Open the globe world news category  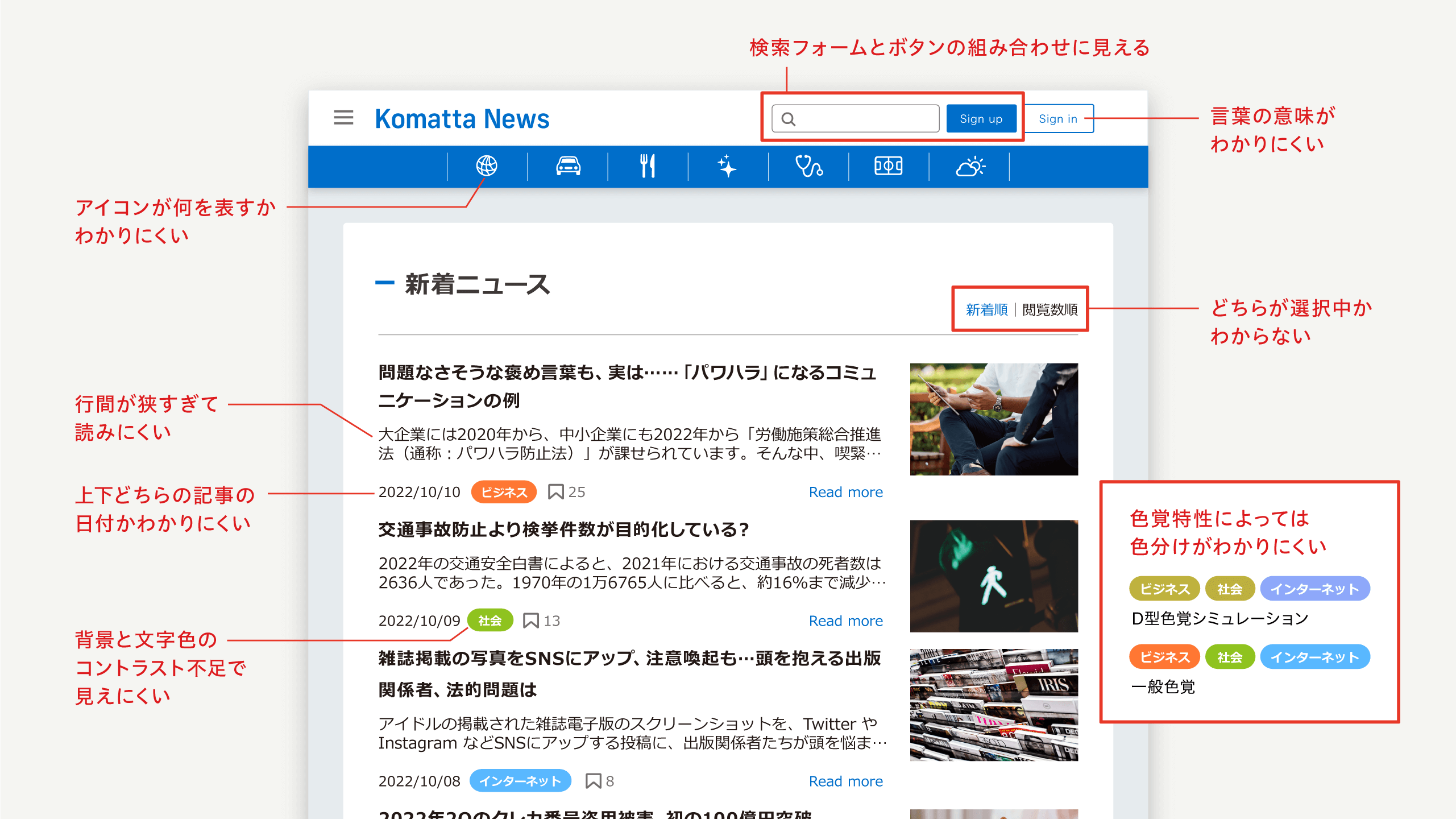[x=487, y=166]
